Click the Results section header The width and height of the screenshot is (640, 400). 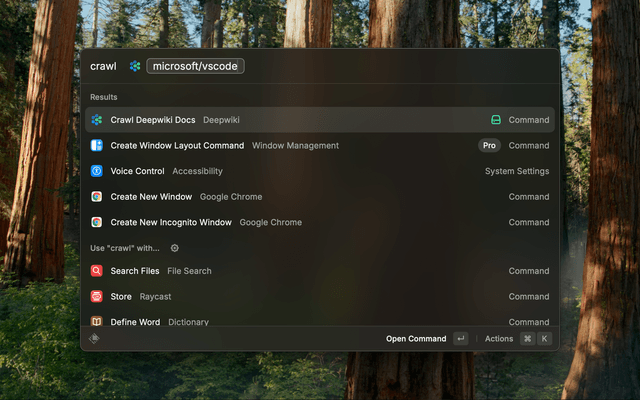[x=104, y=97]
